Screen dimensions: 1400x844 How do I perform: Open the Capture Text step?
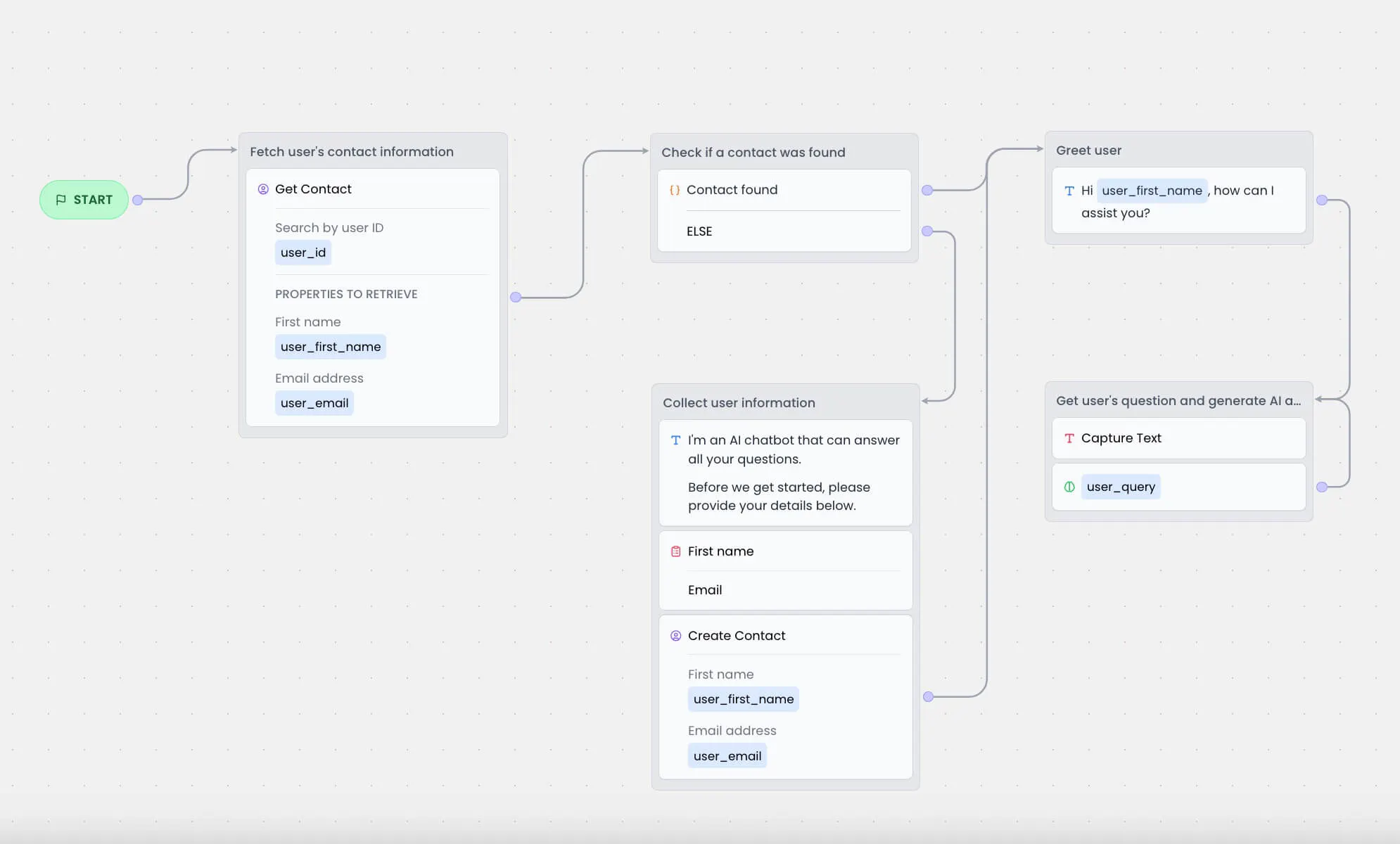(x=1179, y=438)
